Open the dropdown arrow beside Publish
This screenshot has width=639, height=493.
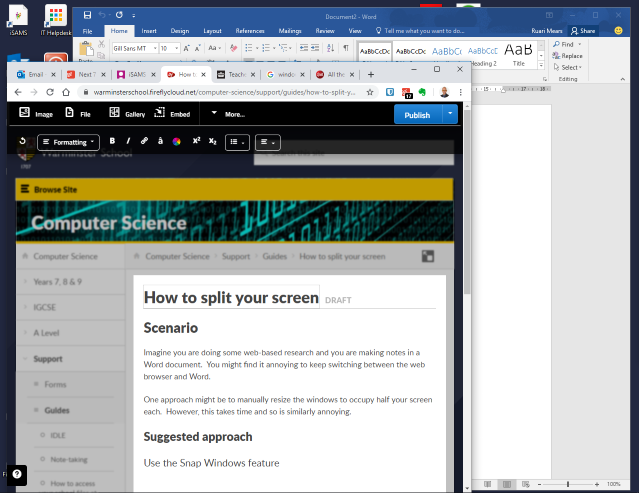tap(450, 115)
